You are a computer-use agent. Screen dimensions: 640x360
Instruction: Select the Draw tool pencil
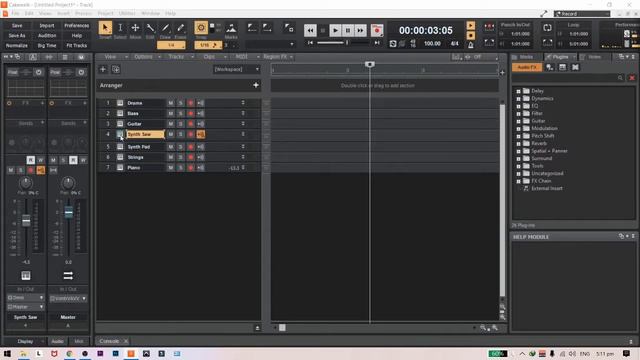165,28
